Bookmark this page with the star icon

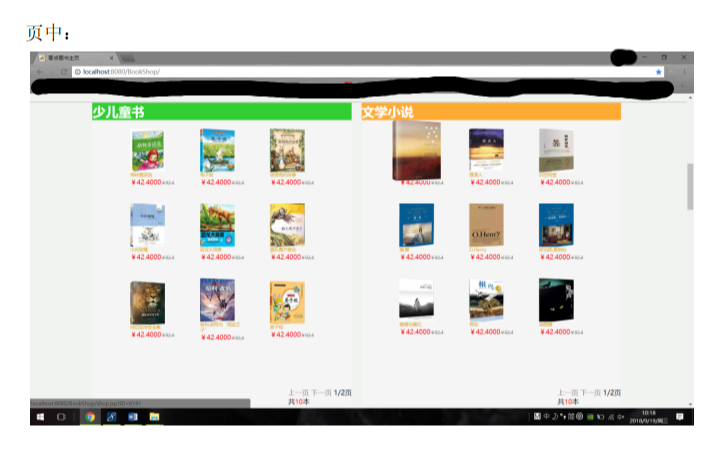(658, 72)
